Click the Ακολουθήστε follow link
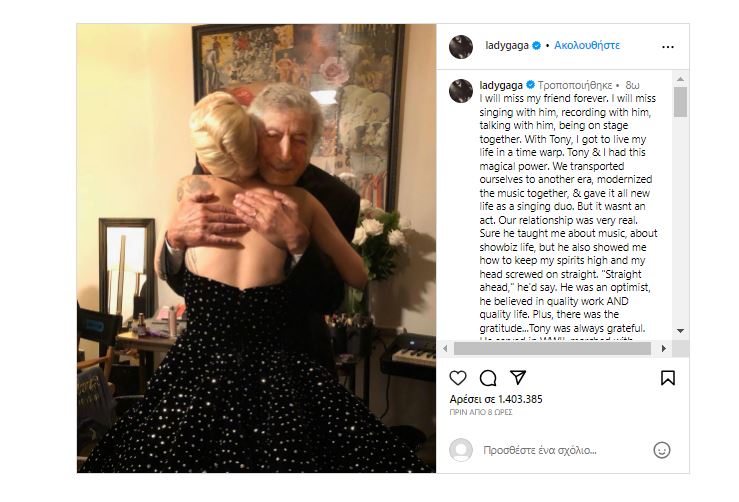 (587, 45)
